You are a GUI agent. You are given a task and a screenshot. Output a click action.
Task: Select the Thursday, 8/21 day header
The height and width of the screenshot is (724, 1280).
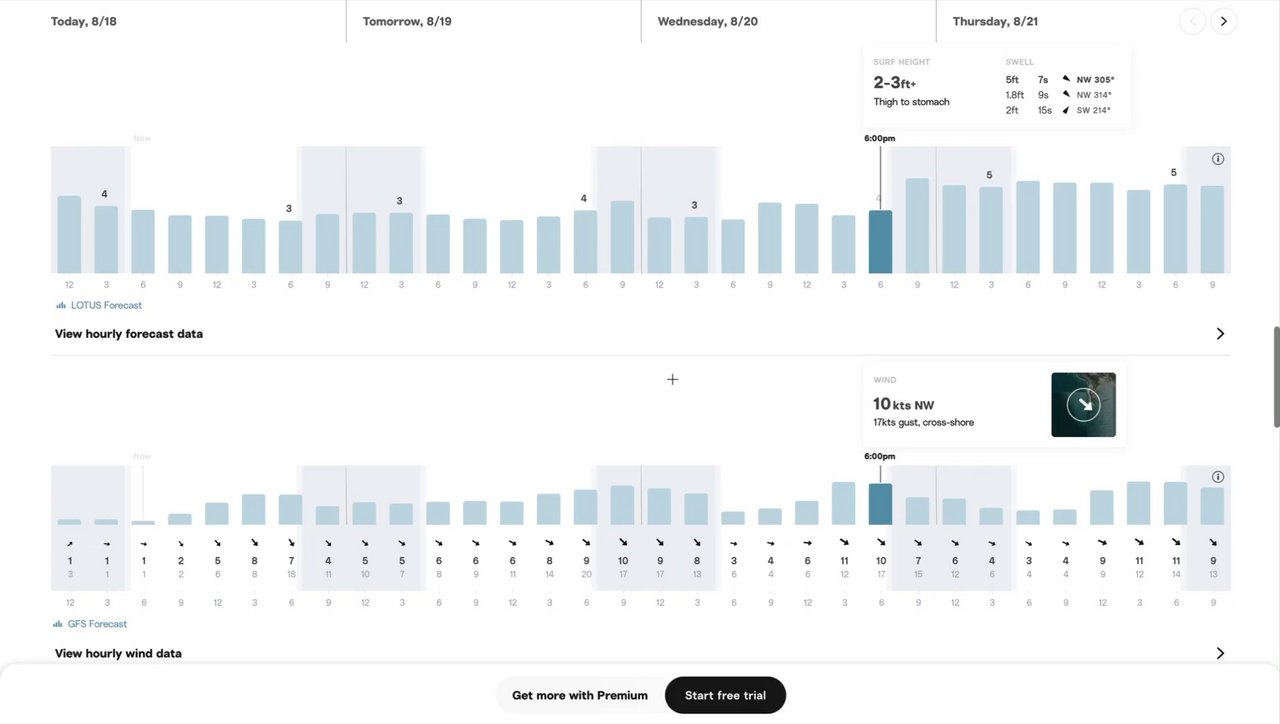tap(995, 21)
